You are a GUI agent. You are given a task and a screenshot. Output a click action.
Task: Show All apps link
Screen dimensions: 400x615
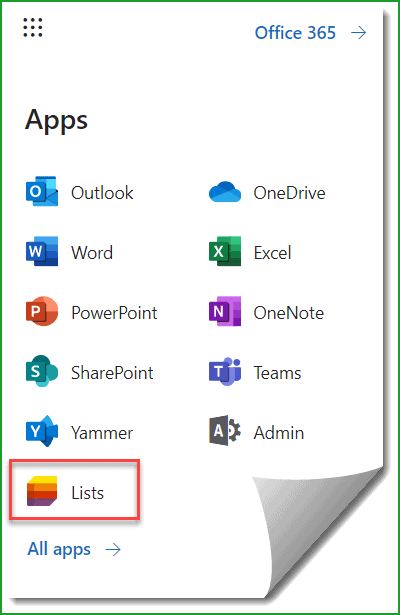tap(59, 549)
